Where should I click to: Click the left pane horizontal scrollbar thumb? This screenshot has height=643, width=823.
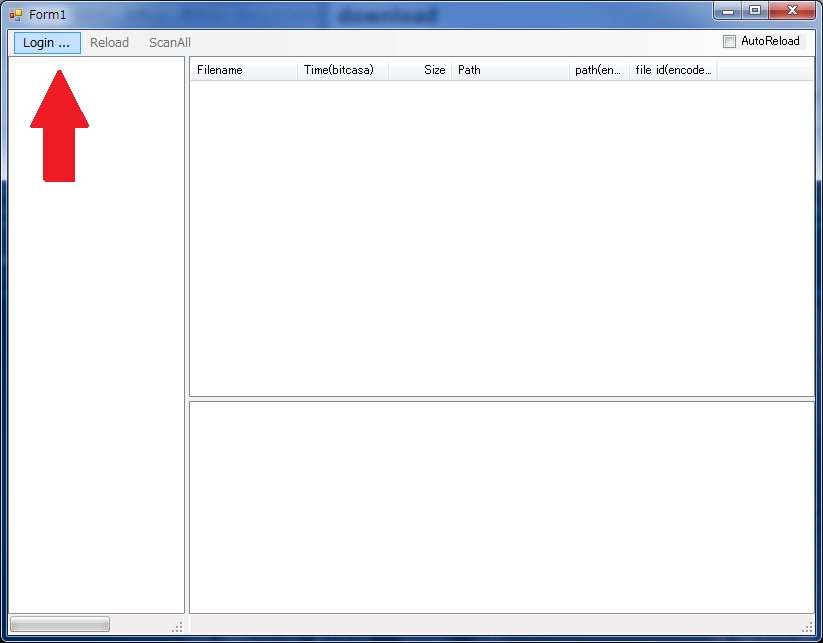[59, 625]
